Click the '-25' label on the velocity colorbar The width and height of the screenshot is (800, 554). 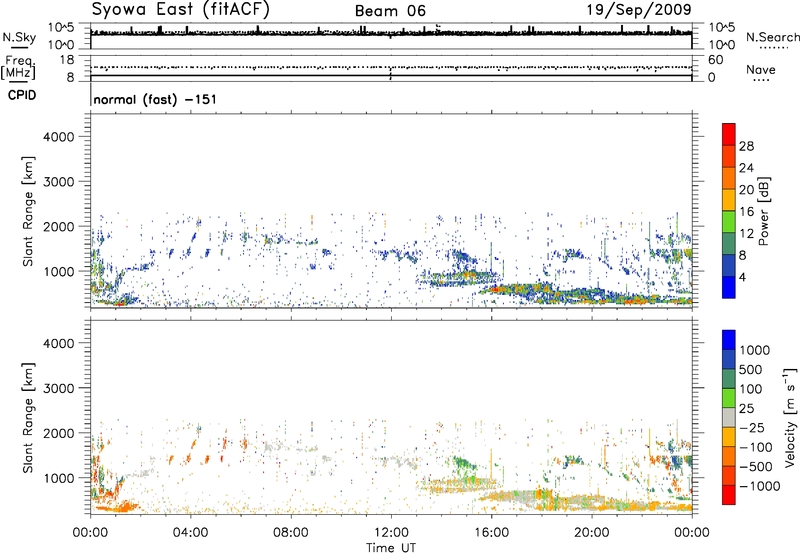point(752,427)
